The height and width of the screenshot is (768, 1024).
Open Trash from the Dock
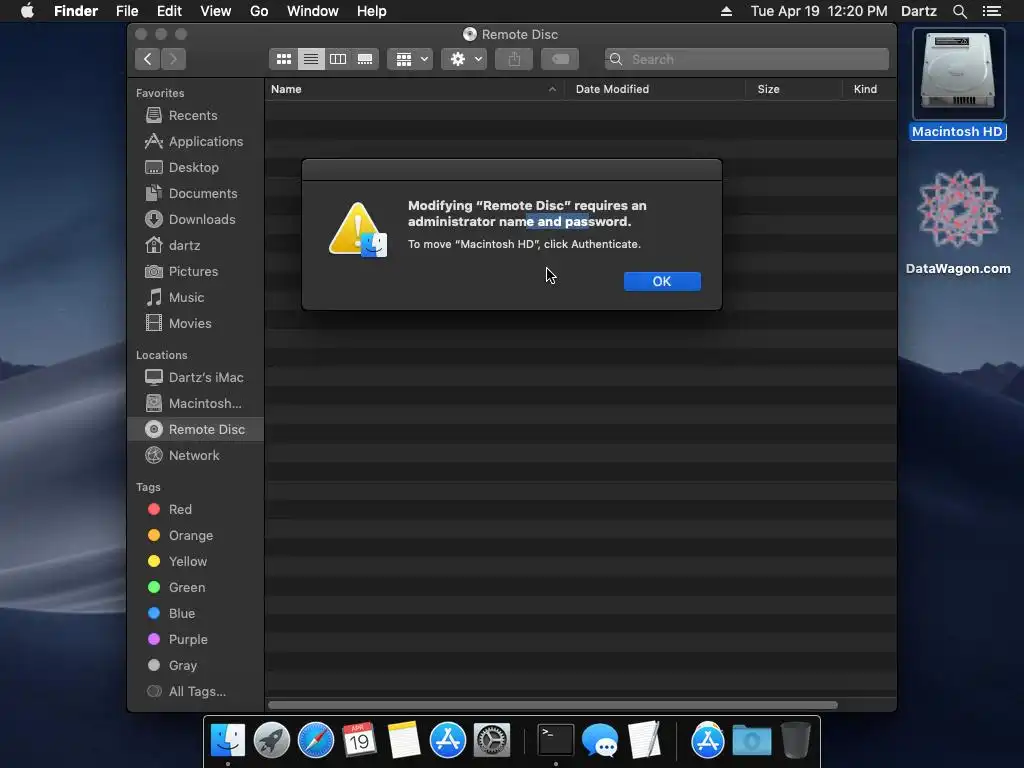pyautogui.click(x=795, y=741)
